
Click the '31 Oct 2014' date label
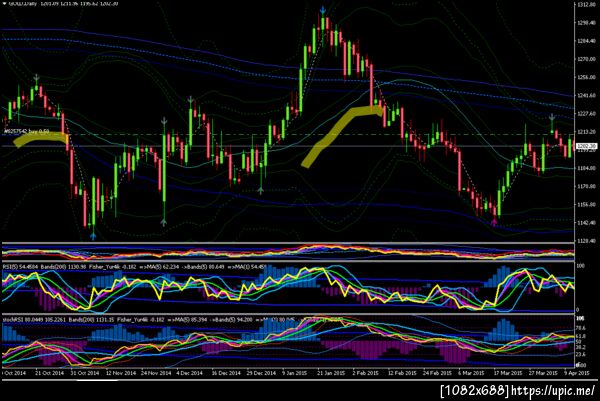coord(85,373)
